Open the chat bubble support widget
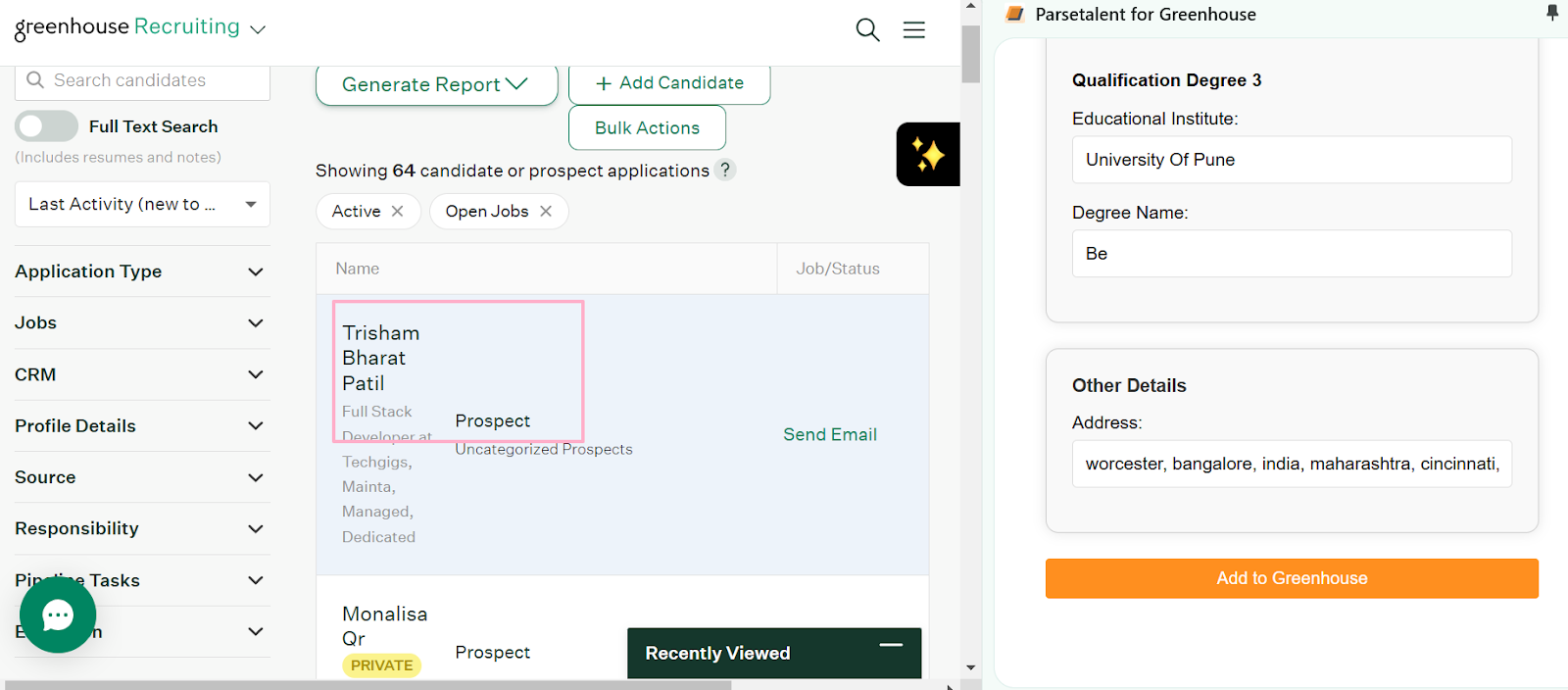 coord(58,615)
